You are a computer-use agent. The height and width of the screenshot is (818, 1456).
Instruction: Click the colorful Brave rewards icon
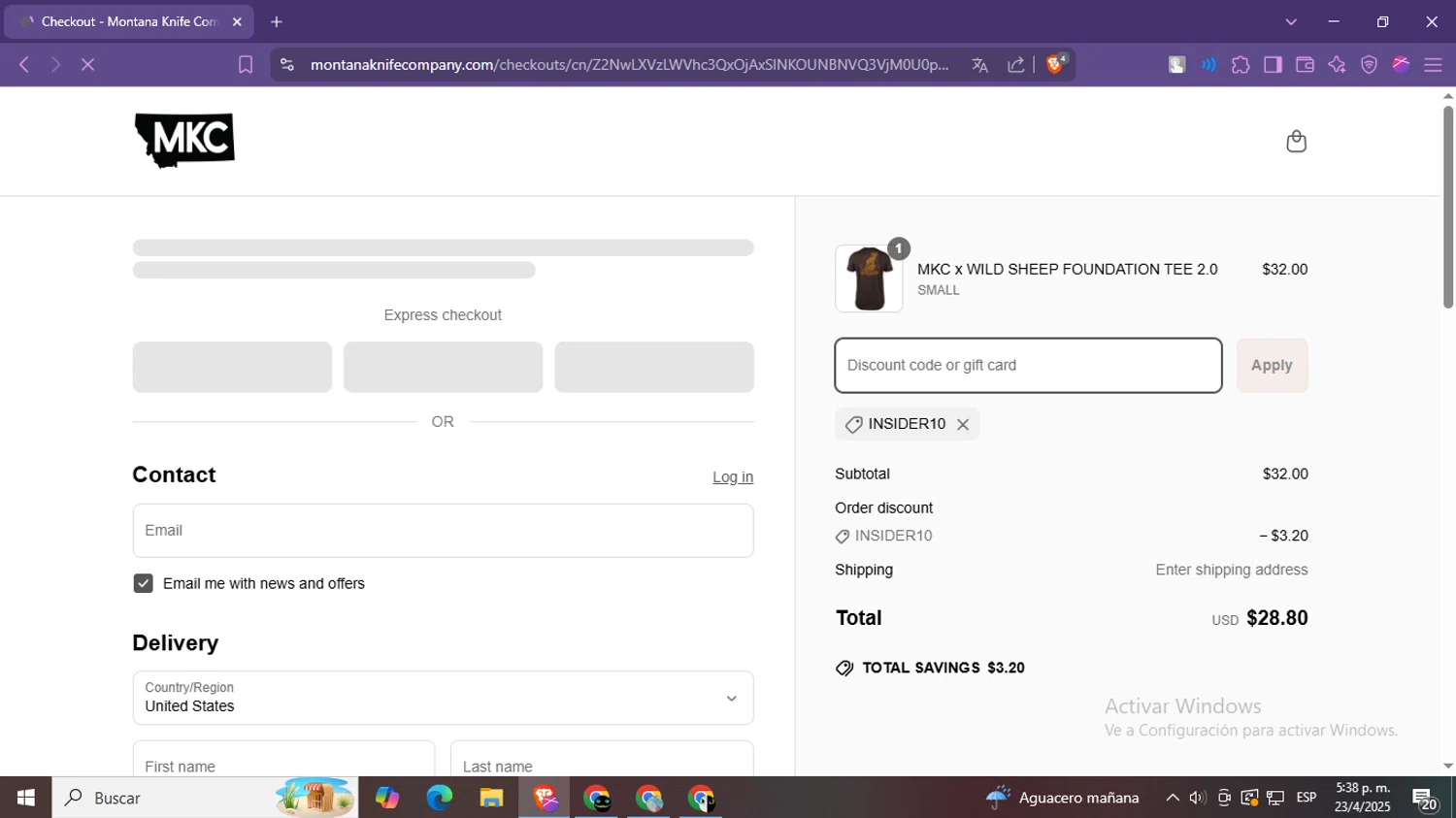(1401, 65)
